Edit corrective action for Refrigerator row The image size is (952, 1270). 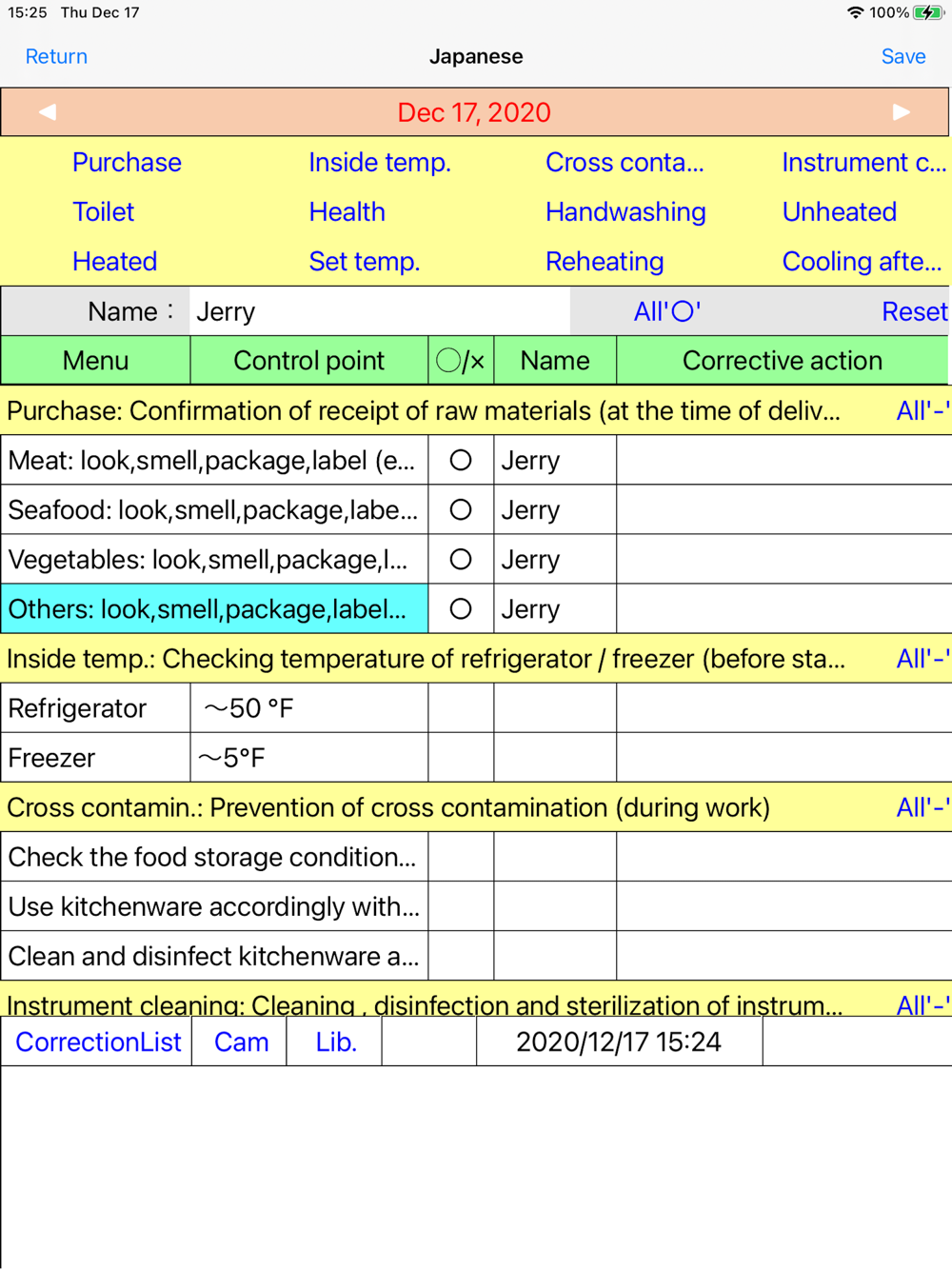(x=784, y=708)
